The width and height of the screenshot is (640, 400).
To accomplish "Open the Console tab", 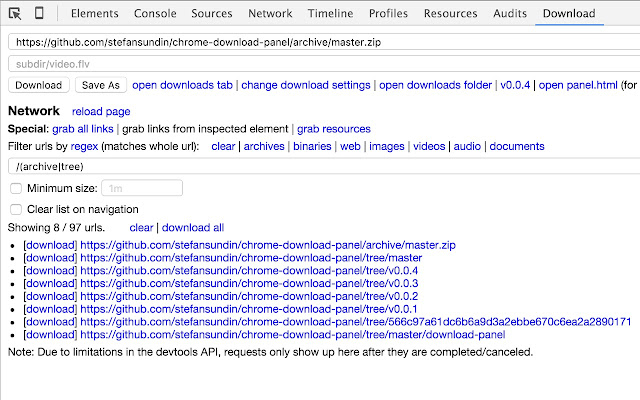I will [155, 13].
